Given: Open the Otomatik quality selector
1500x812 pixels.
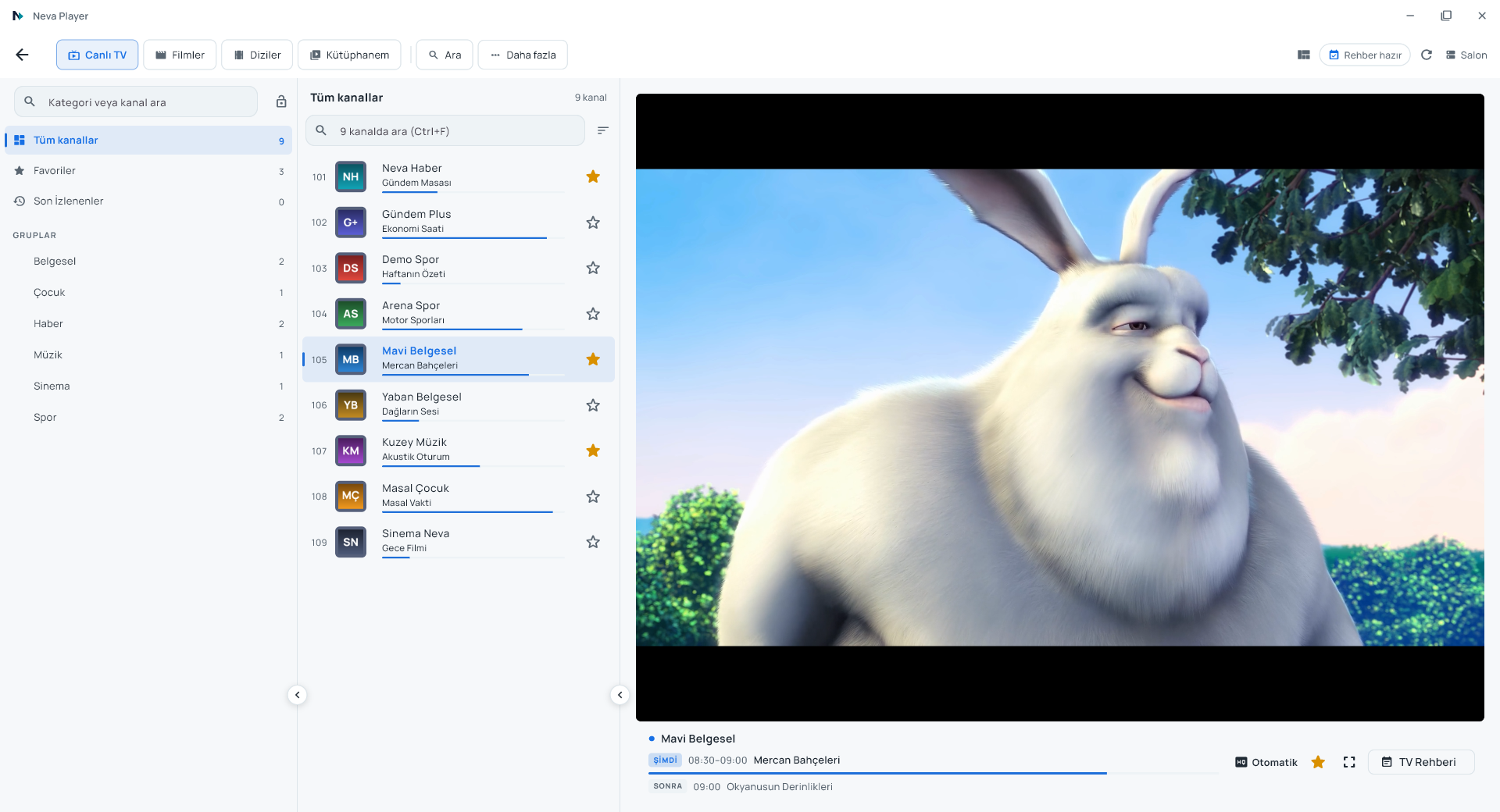Looking at the screenshot, I should 1266,762.
